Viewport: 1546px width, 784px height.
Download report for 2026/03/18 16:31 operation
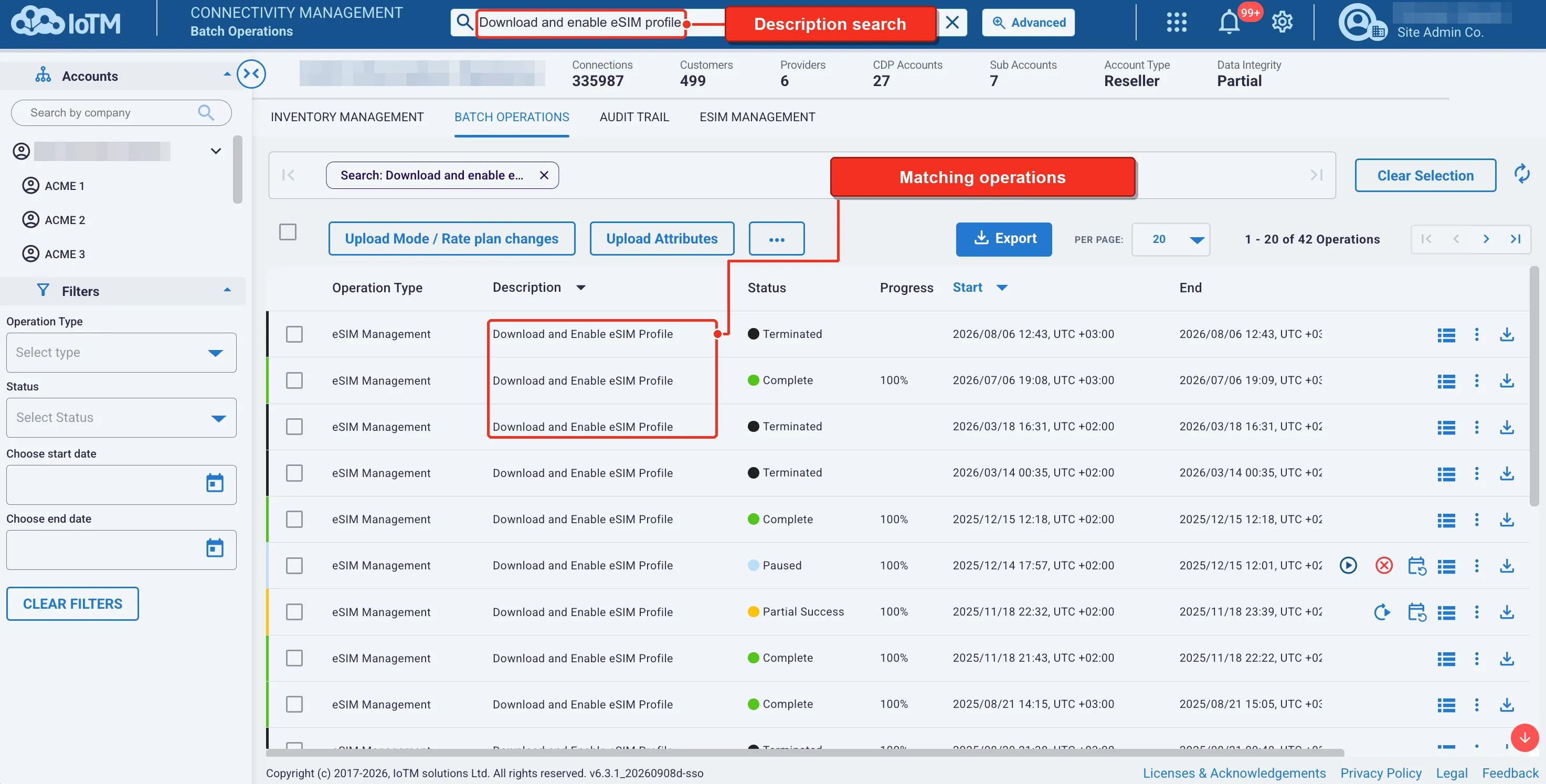click(x=1507, y=427)
